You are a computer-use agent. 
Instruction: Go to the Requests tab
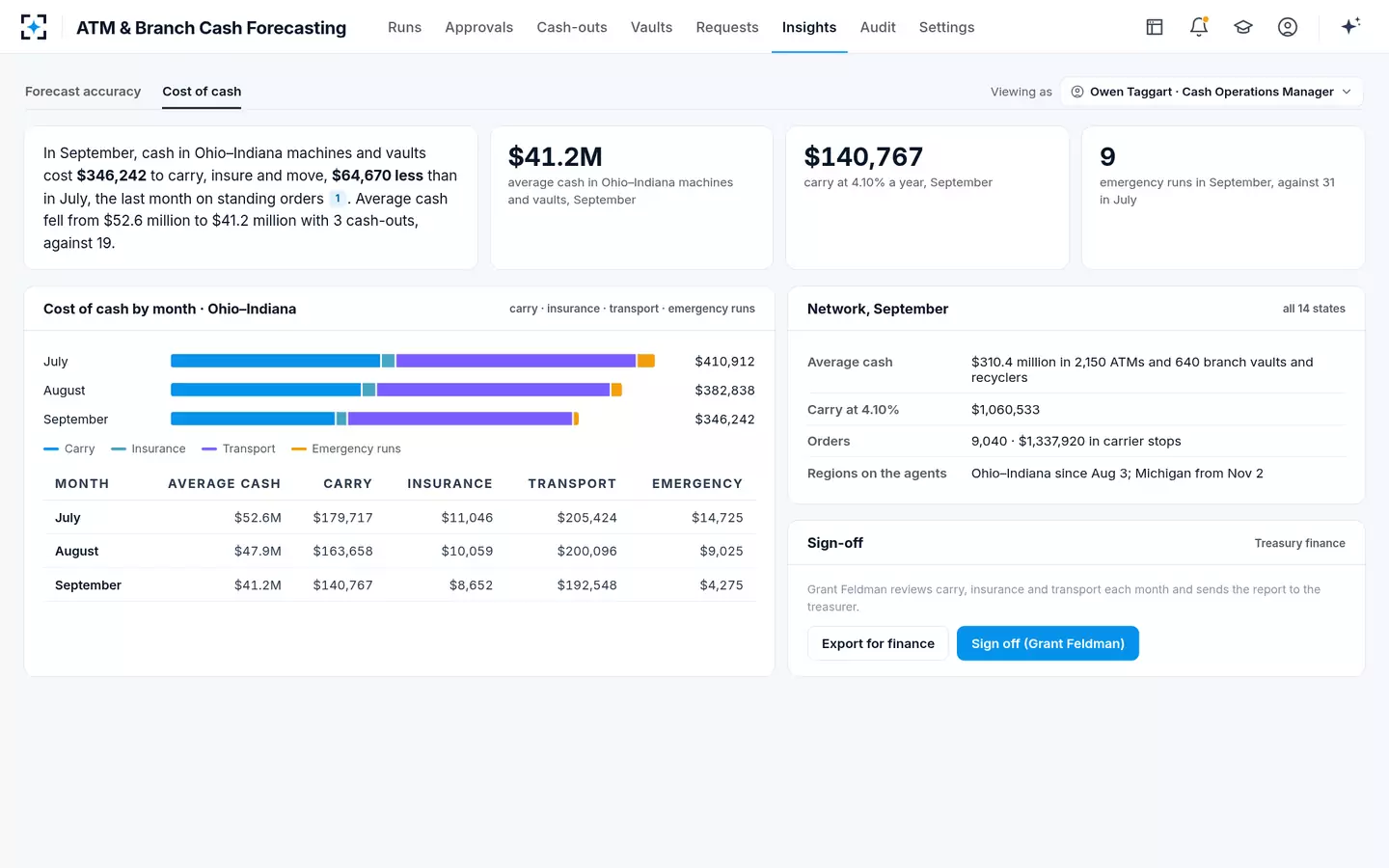coord(727,27)
